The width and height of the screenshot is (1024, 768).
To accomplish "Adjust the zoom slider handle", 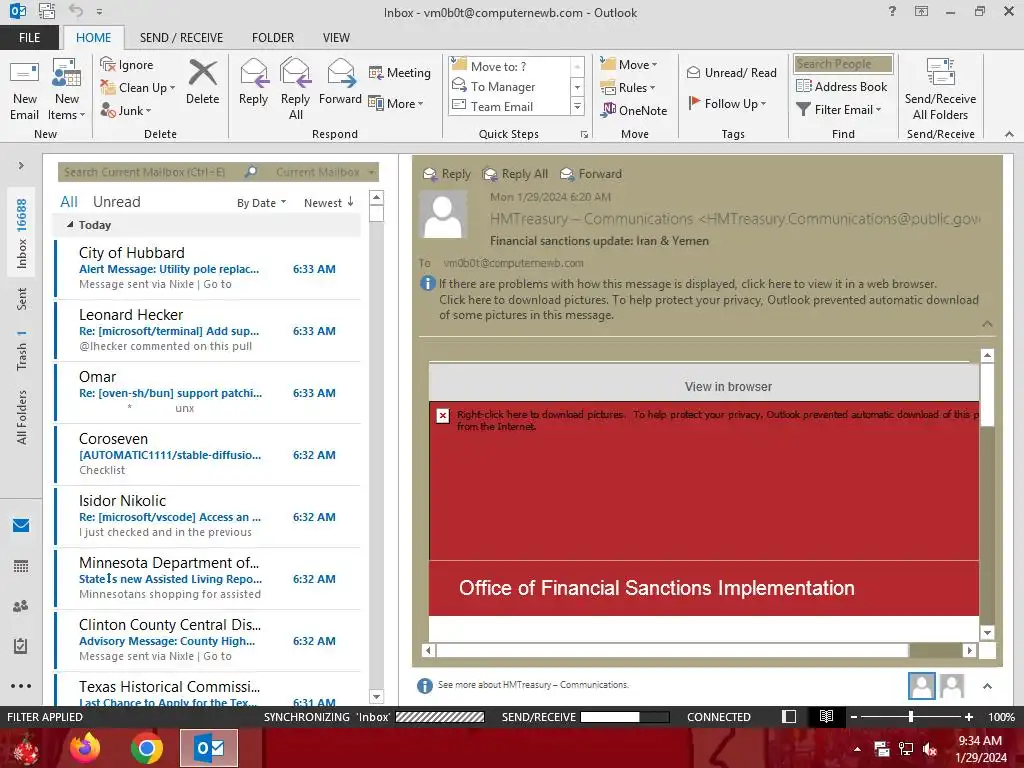I will coord(911,717).
